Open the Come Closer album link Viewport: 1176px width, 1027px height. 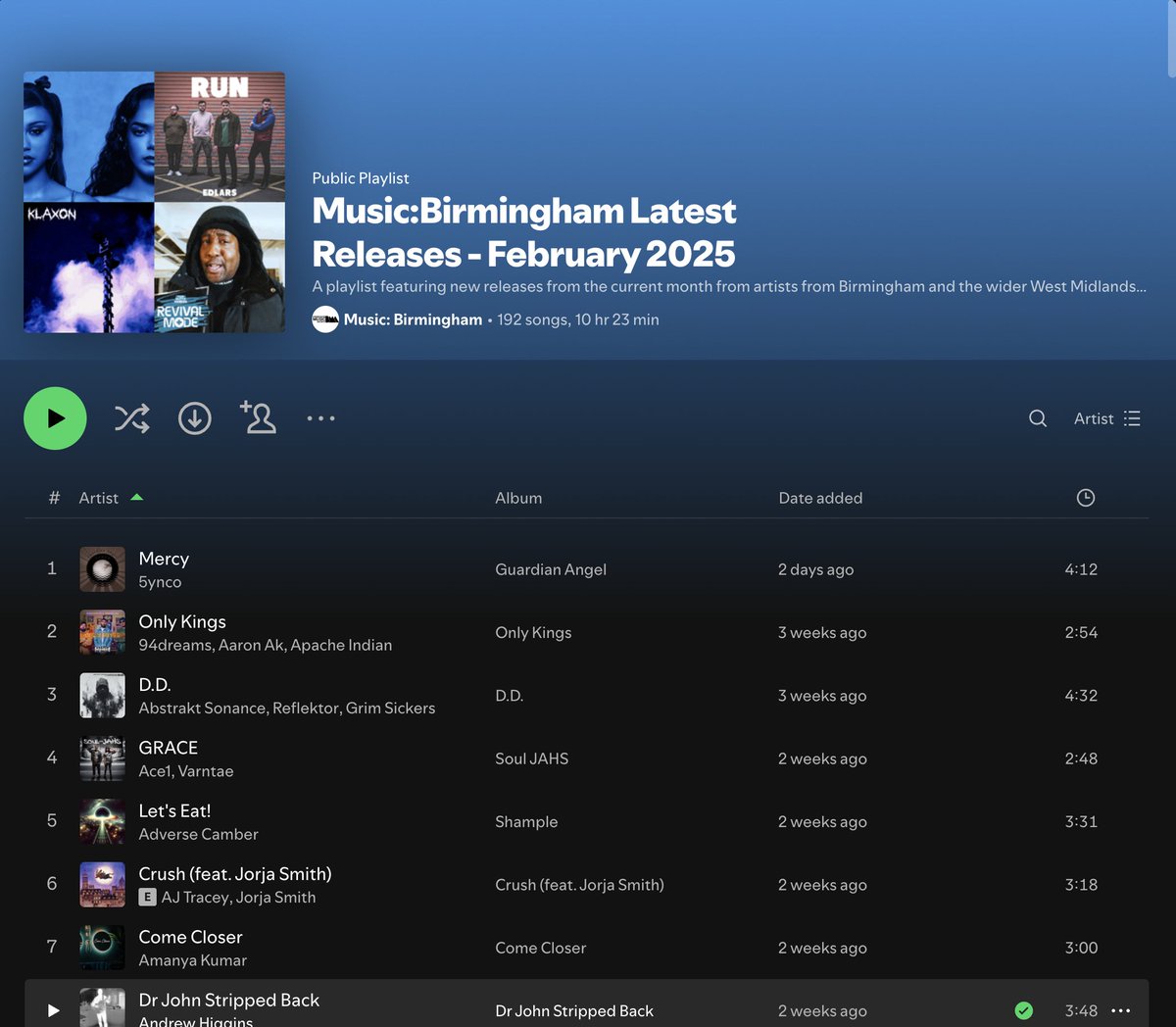(x=540, y=948)
